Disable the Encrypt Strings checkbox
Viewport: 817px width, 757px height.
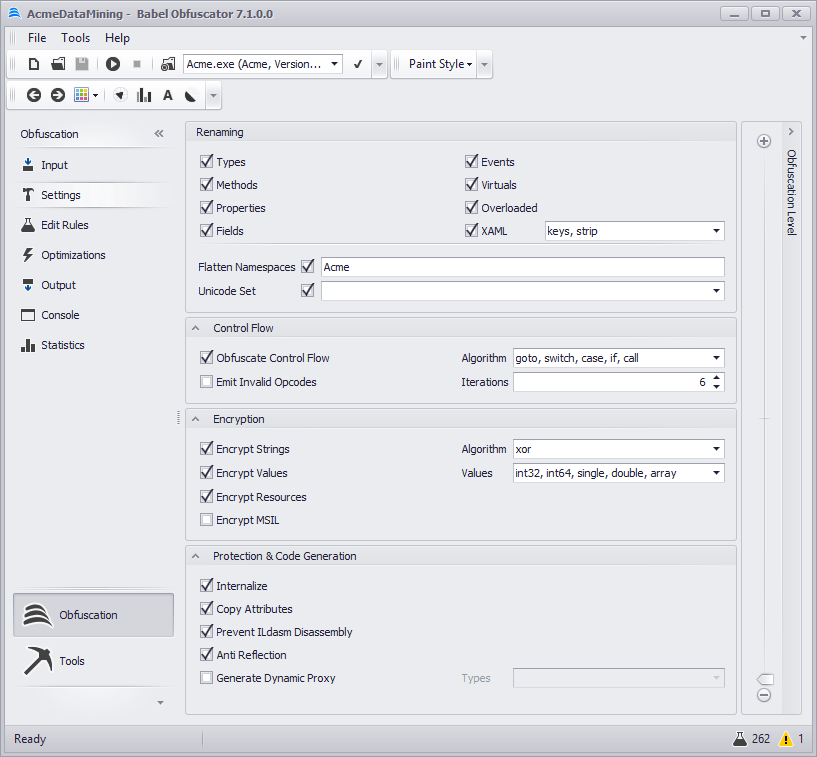(x=207, y=449)
